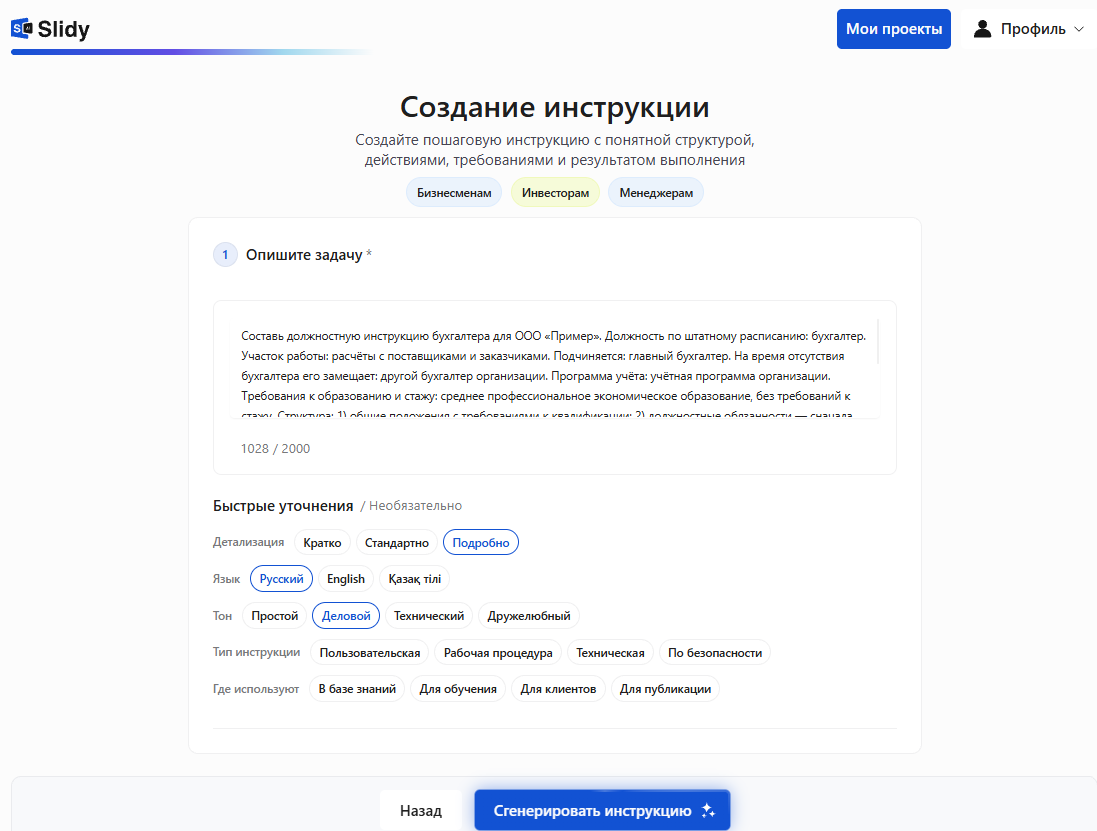Click the Язык row label
The width and height of the screenshot is (1097, 831).
(226, 579)
